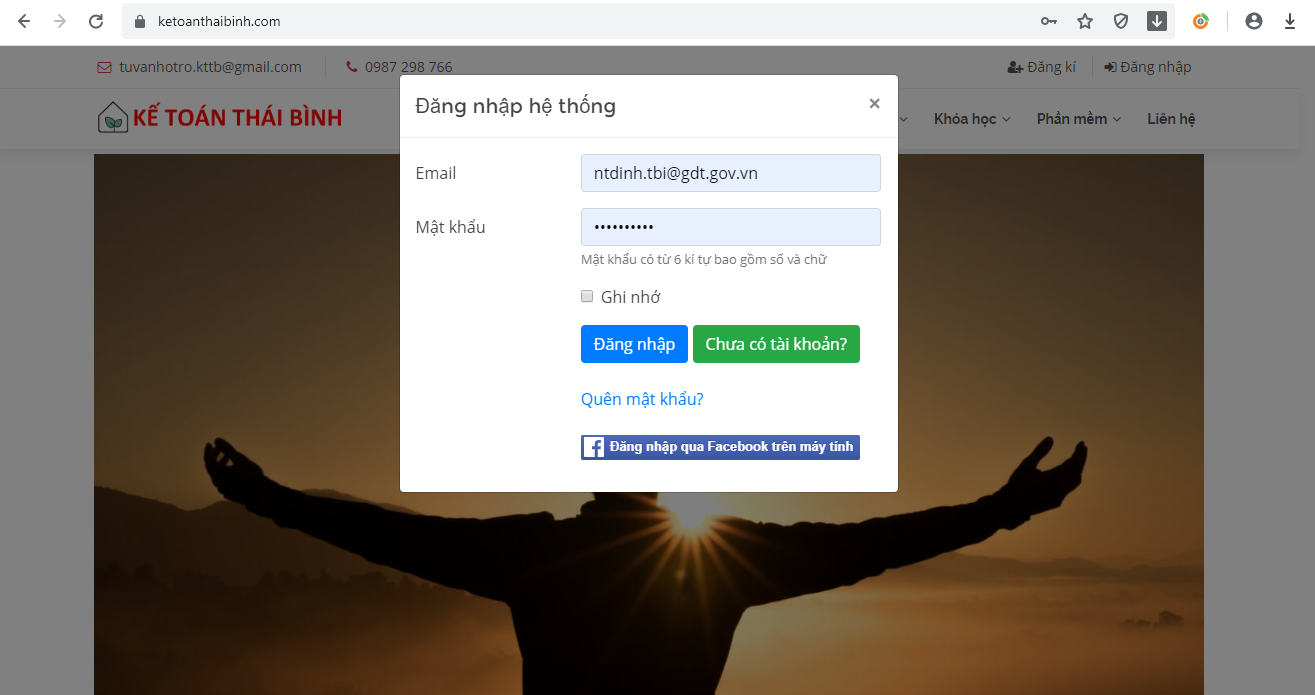1315x695 pixels.
Task: Submit with the blue Đăng nhập button
Action: pyautogui.click(x=634, y=344)
